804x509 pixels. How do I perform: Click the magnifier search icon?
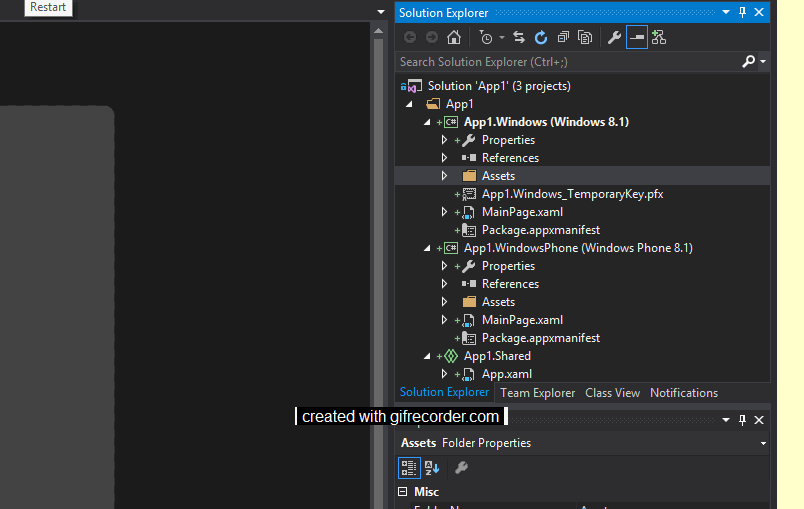pos(748,62)
